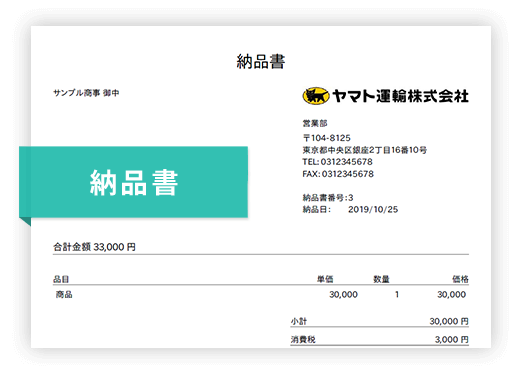Viewport: 512px width, 377px height.
Task: Select delivery note number 納品書番号:3
Action: point(328,198)
